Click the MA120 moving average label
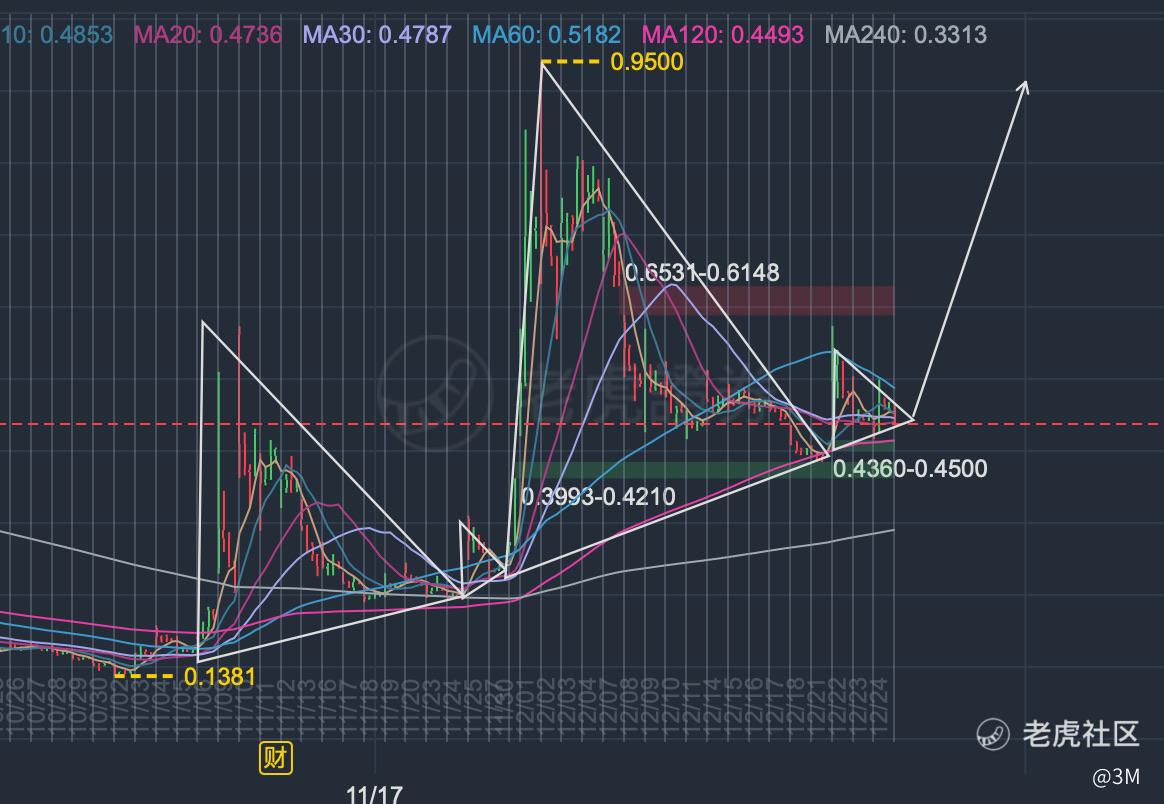1164x804 pixels. [x=723, y=34]
